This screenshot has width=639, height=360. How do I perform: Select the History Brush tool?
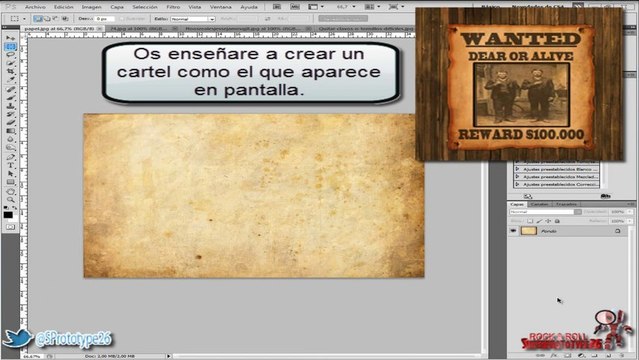[x=10, y=114]
